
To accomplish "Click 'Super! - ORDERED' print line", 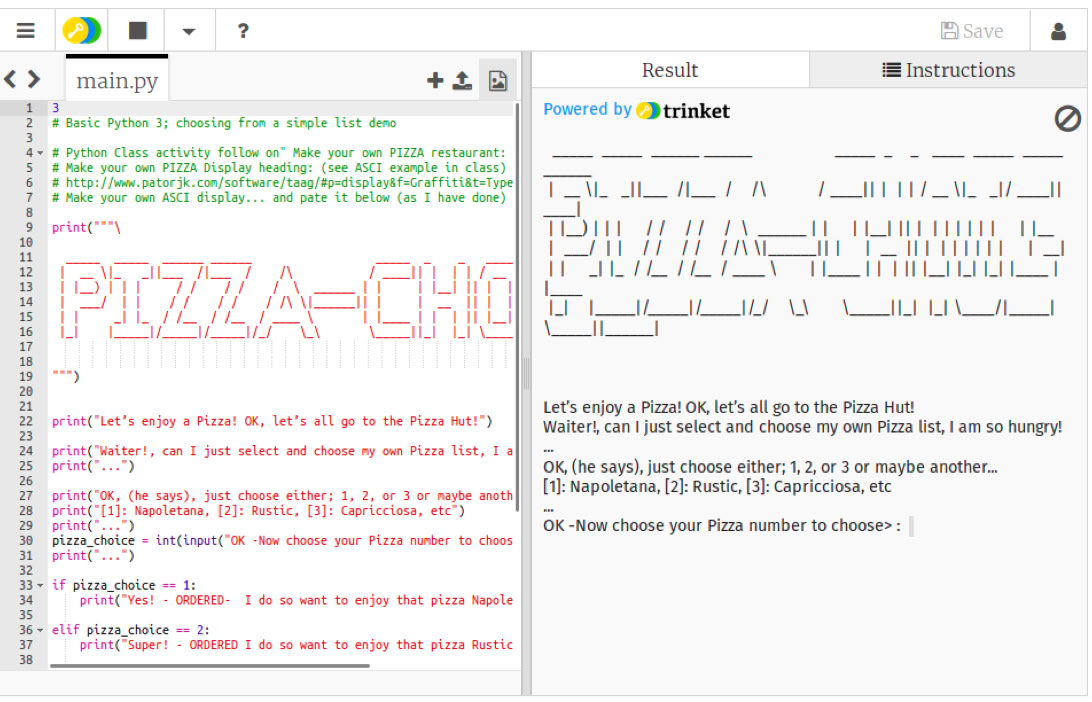I will tap(296, 645).
